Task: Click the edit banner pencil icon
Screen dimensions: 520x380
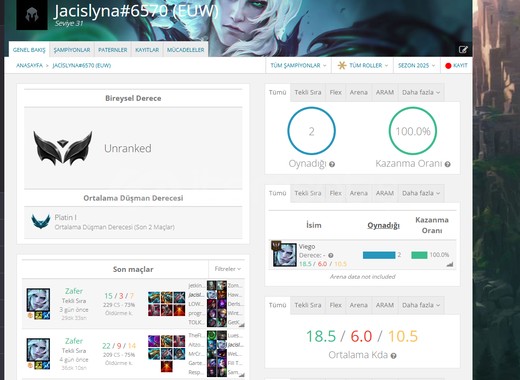Action: click(x=463, y=50)
